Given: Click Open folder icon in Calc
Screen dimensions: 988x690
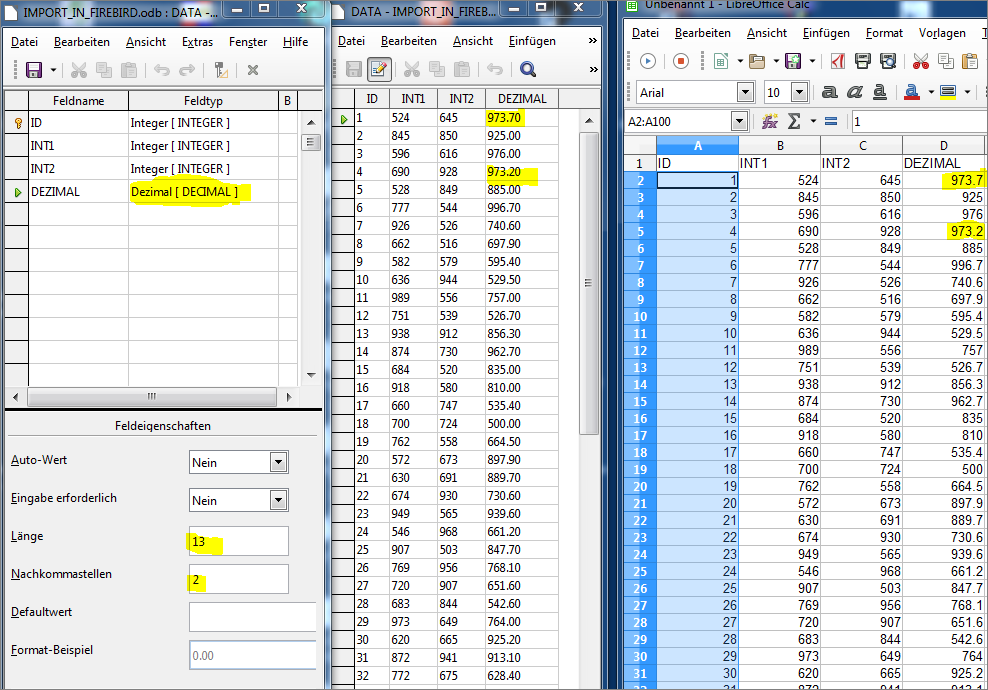Looking at the screenshot, I should tap(757, 60).
